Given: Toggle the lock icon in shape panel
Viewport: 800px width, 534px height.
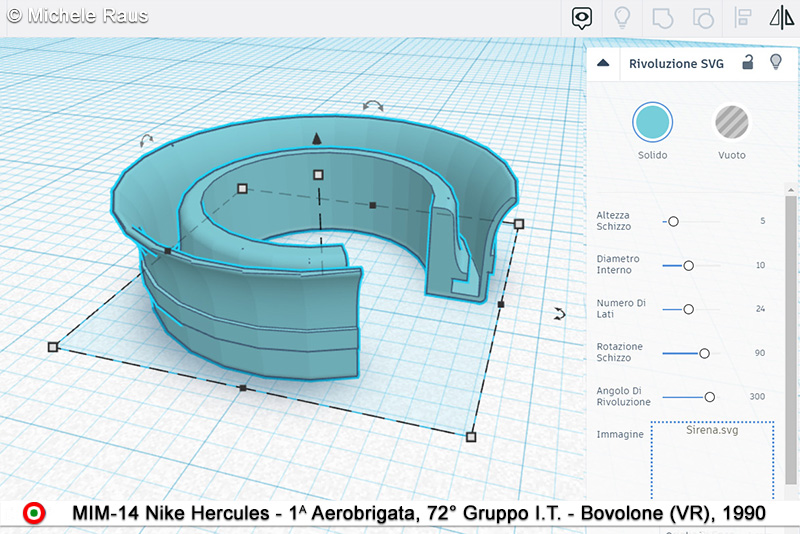Looking at the screenshot, I should 747,62.
